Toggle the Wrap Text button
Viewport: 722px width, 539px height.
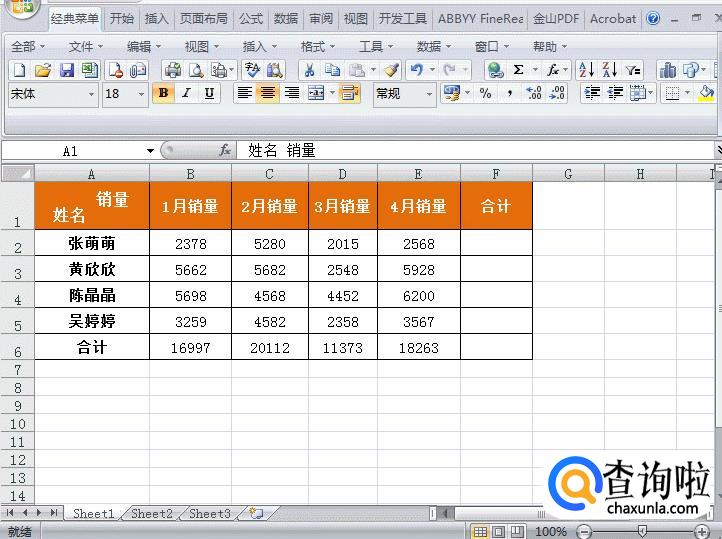[x=349, y=93]
